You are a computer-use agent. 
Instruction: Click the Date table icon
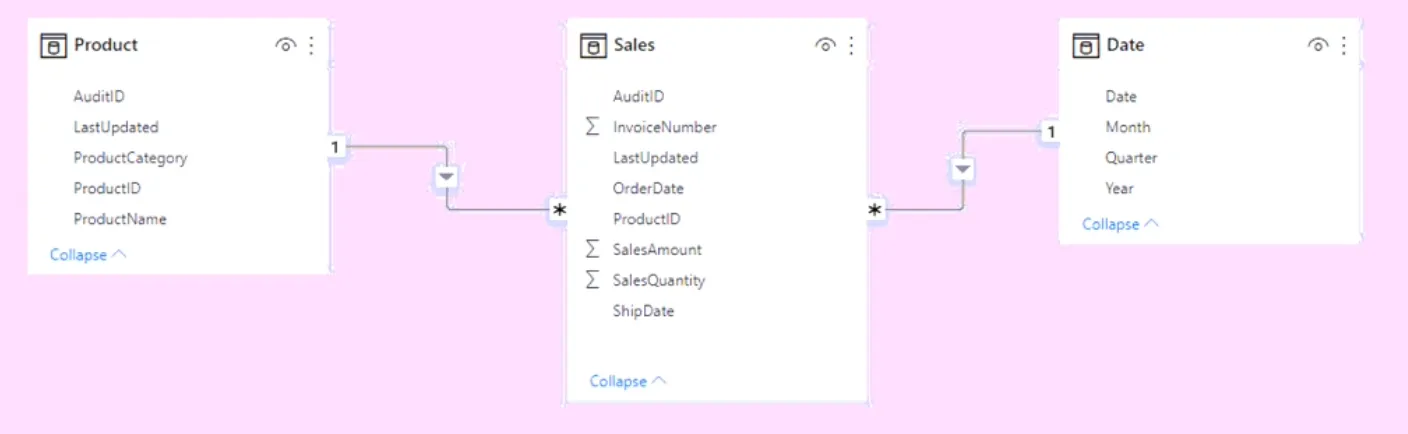pos(1086,46)
